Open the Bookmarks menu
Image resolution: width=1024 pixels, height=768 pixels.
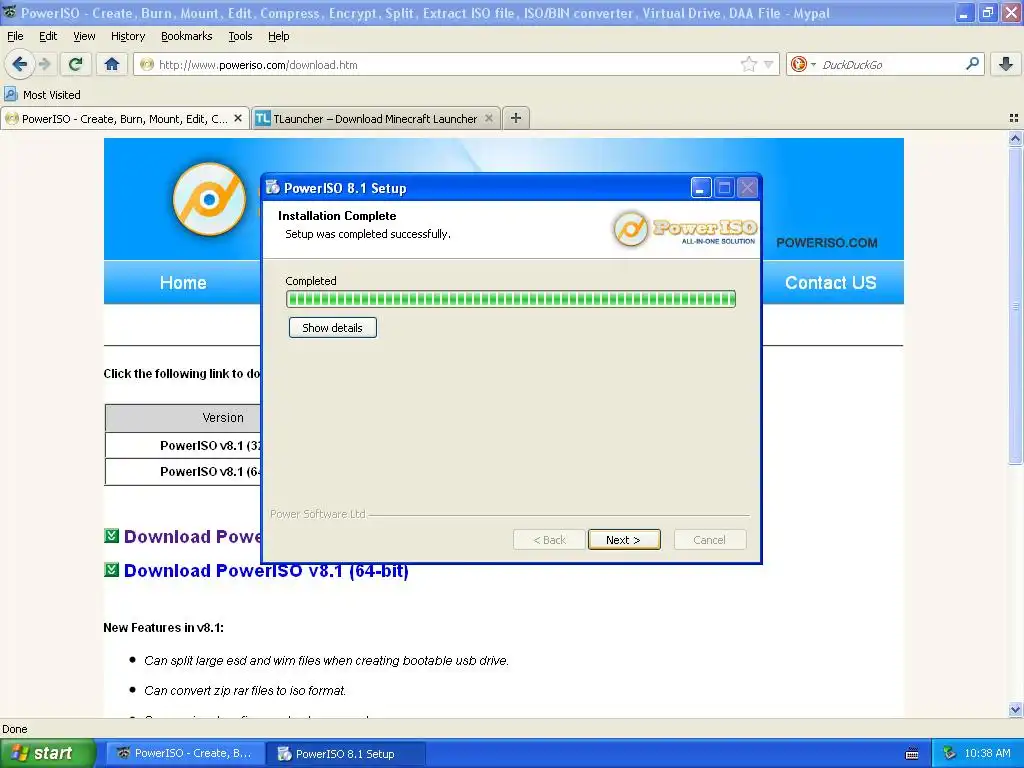click(x=186, y=36)
